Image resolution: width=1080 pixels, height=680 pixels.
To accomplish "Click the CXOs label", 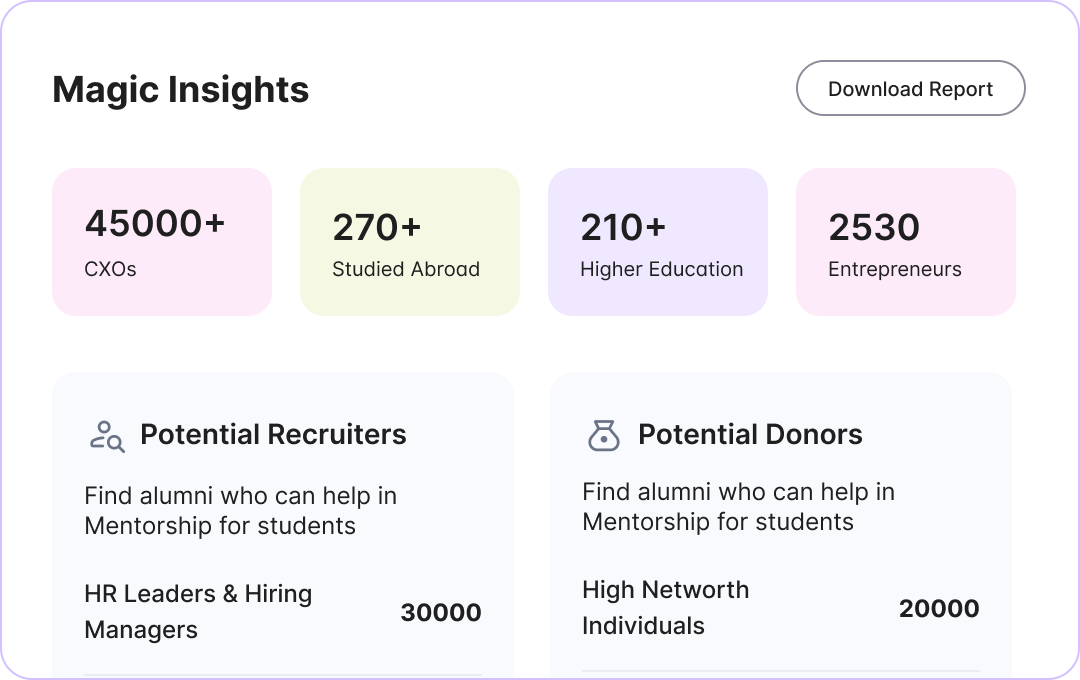I will [110, 269].
